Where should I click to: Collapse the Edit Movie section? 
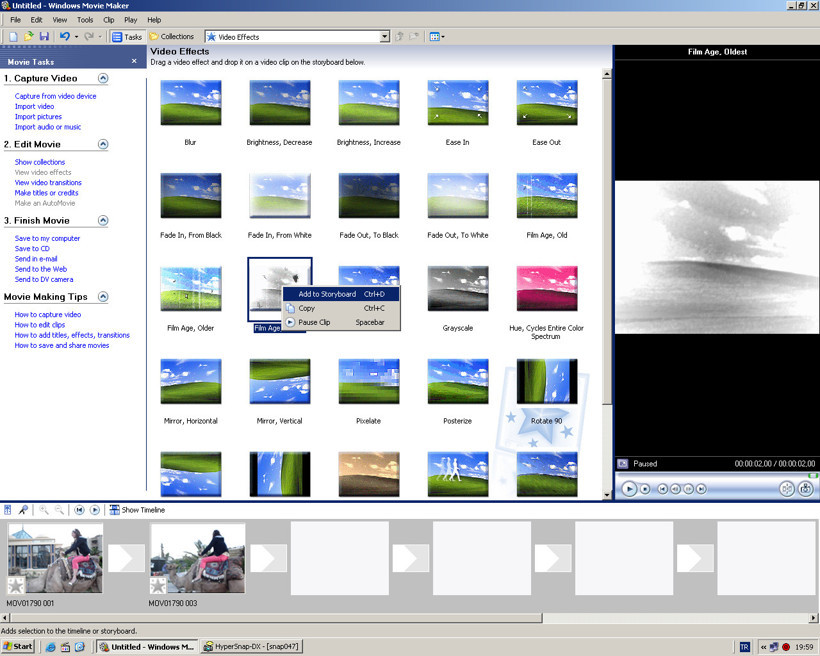point(103,144)
